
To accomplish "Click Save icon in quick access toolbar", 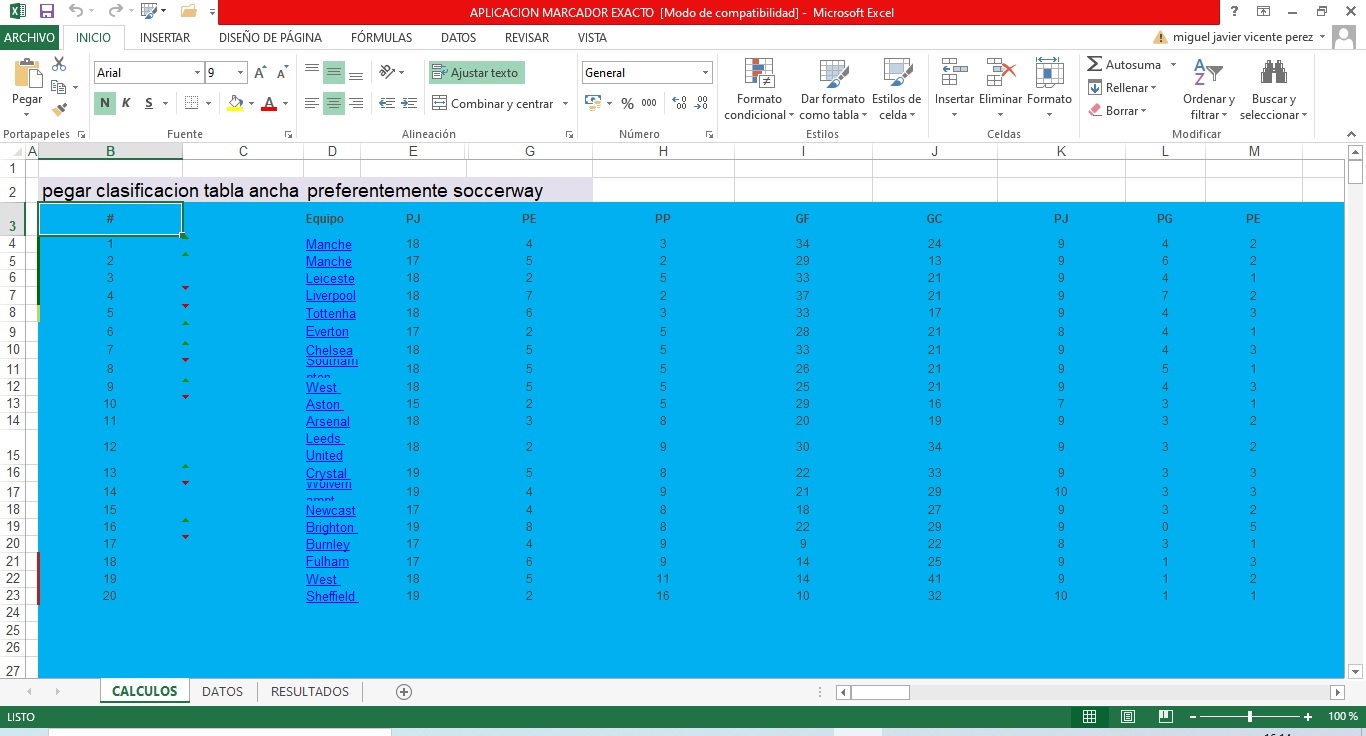I will [46, 12].
